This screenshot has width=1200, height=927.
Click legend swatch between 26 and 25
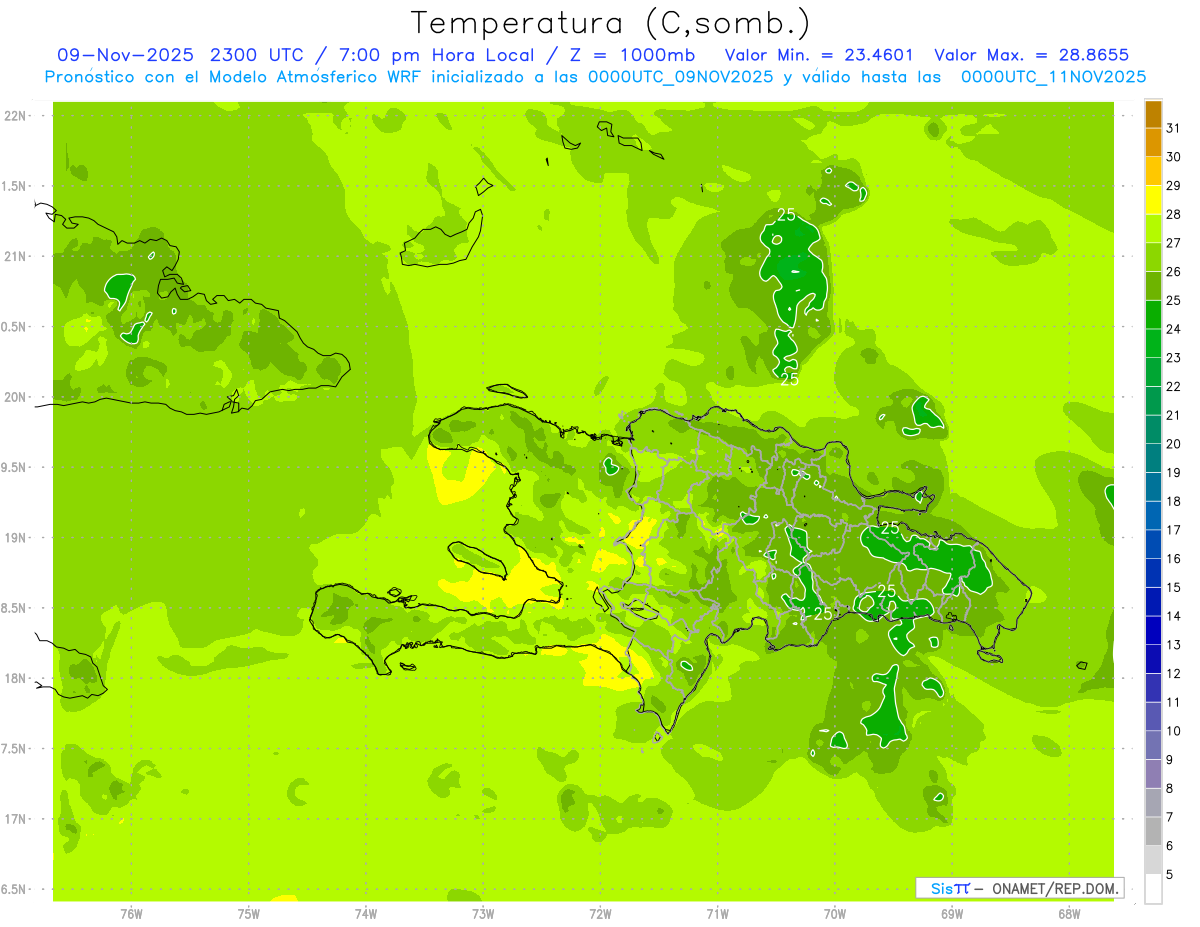click(x=1153, y=286)
